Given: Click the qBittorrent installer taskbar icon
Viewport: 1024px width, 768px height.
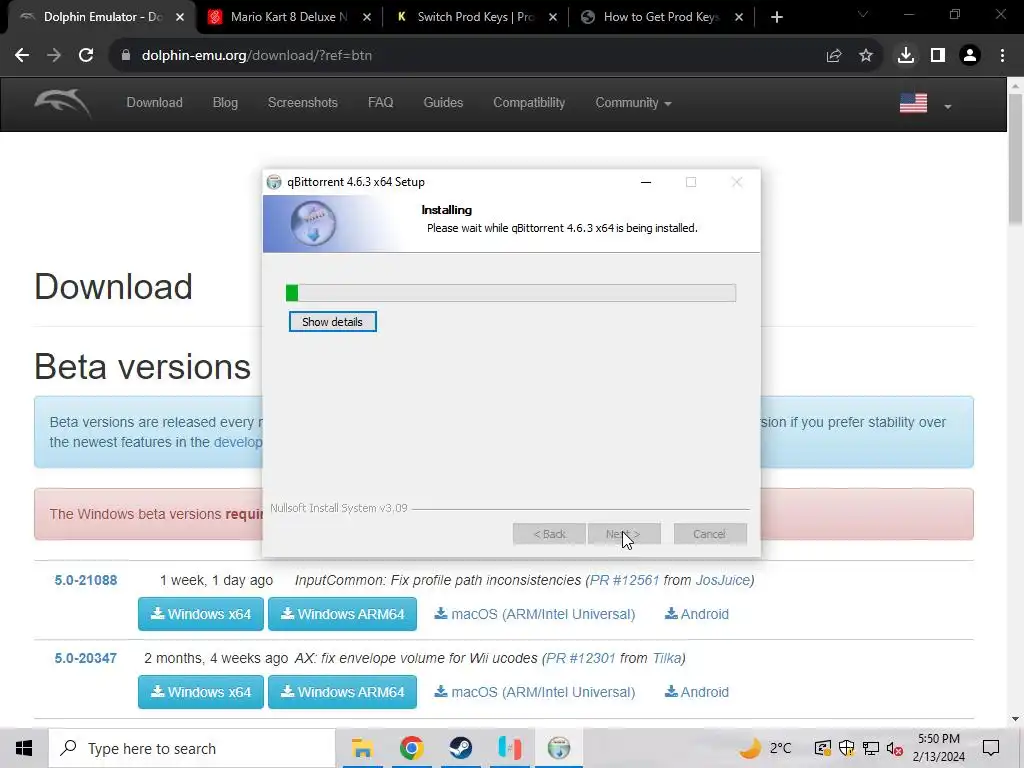Looking at the screenshot, I should coord(559,748).
